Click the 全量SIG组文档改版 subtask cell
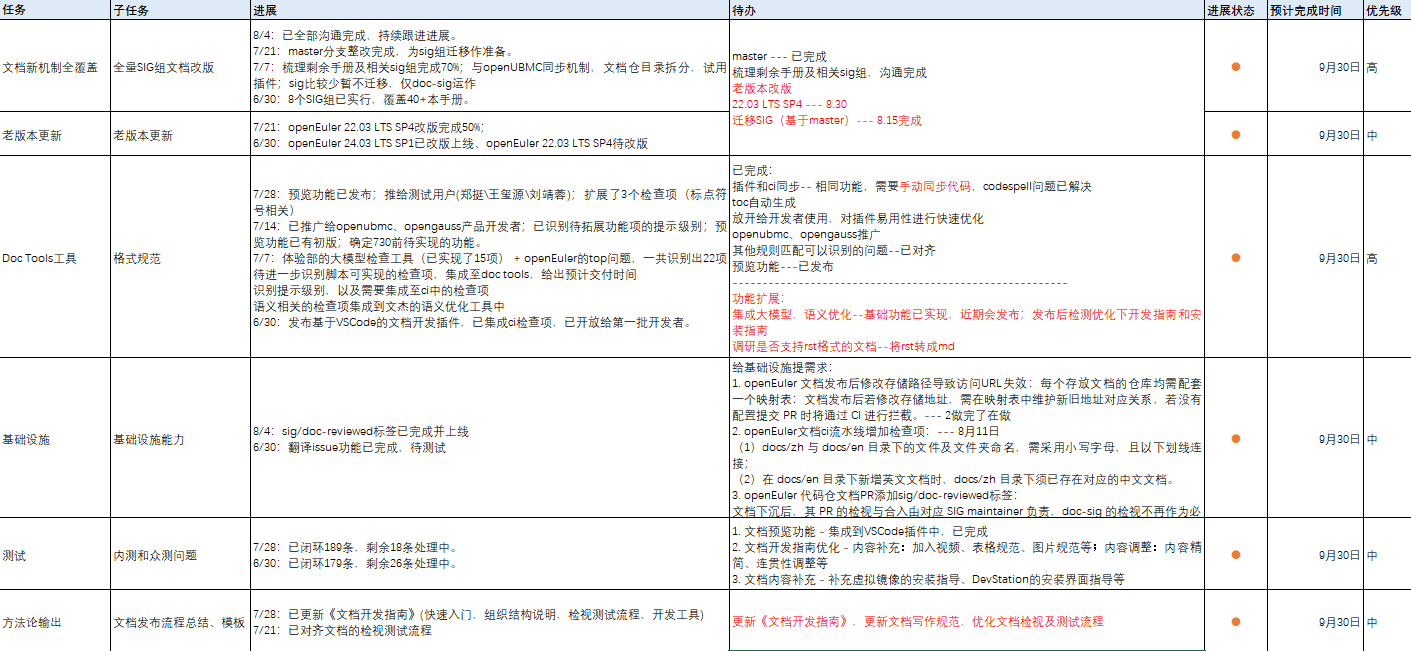1411x651 pixels. pos(163,68)
